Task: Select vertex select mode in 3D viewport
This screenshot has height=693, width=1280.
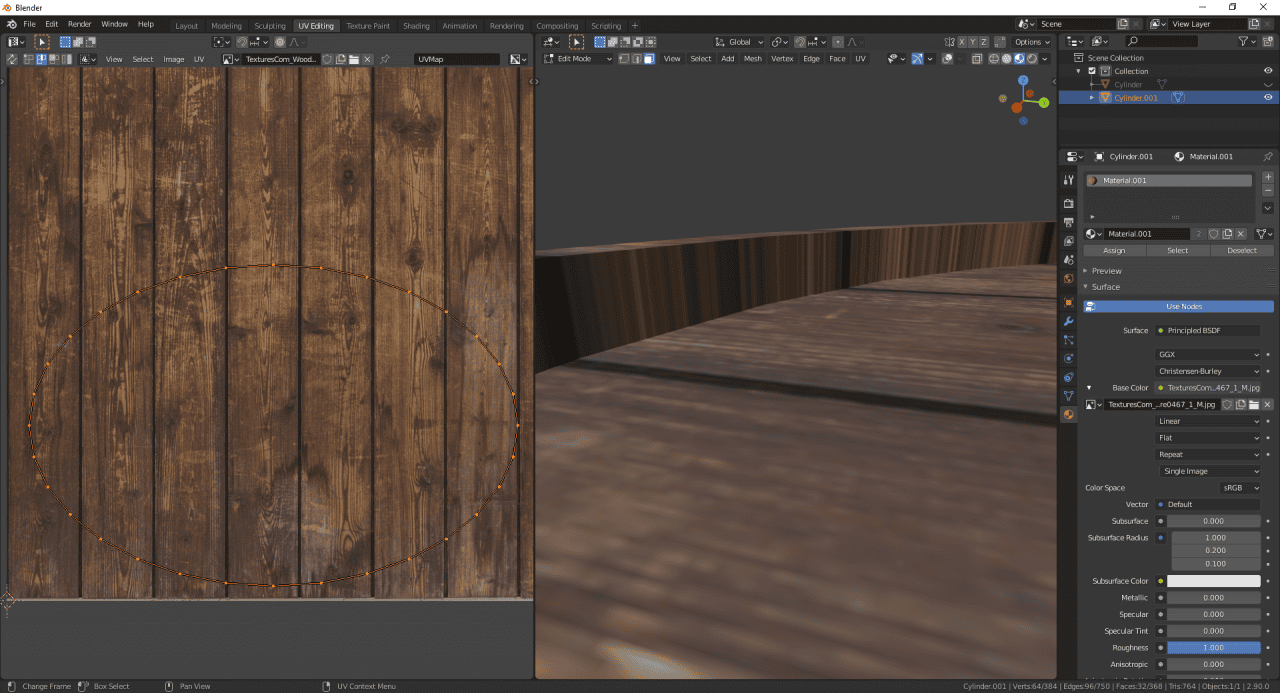Action: 623,59
